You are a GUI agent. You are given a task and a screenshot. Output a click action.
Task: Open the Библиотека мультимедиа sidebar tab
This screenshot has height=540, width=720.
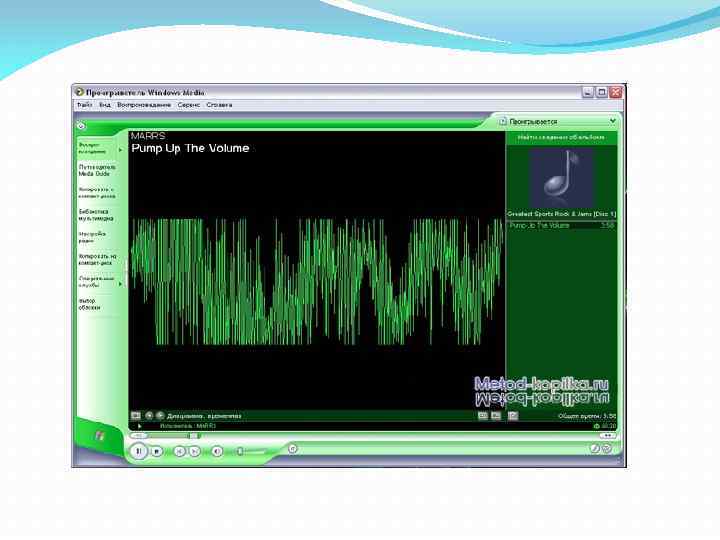(96, 215)
